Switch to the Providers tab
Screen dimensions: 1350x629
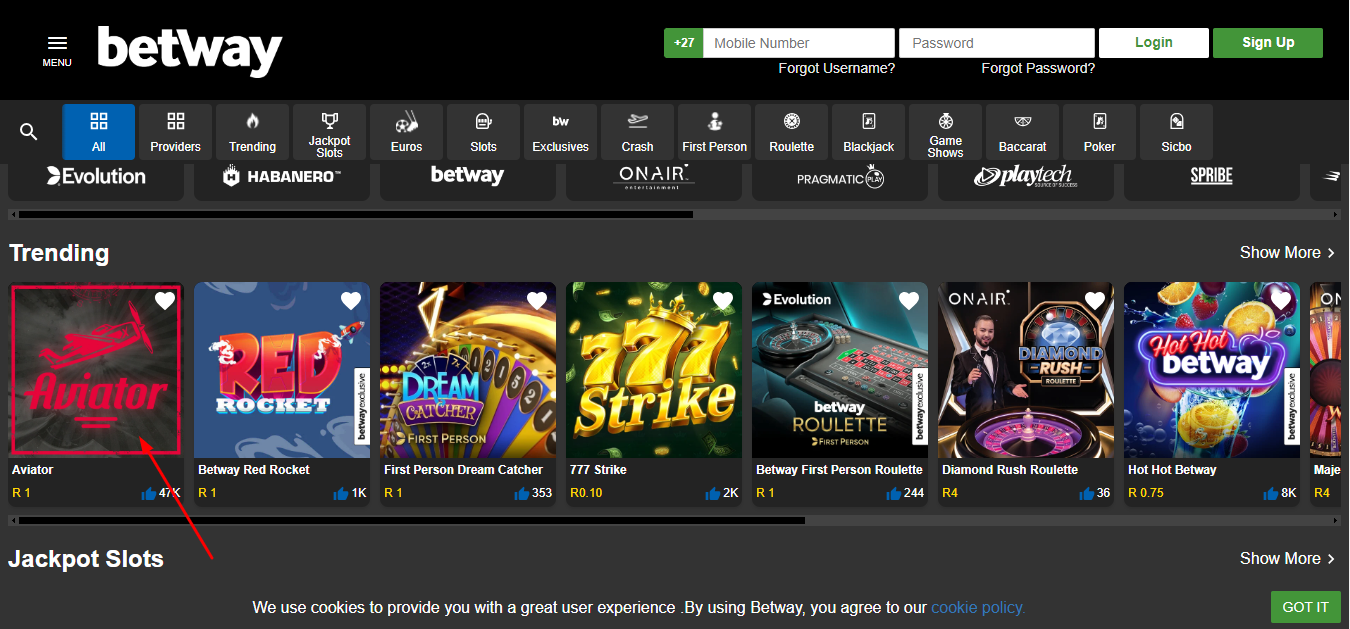click(175, 132)
